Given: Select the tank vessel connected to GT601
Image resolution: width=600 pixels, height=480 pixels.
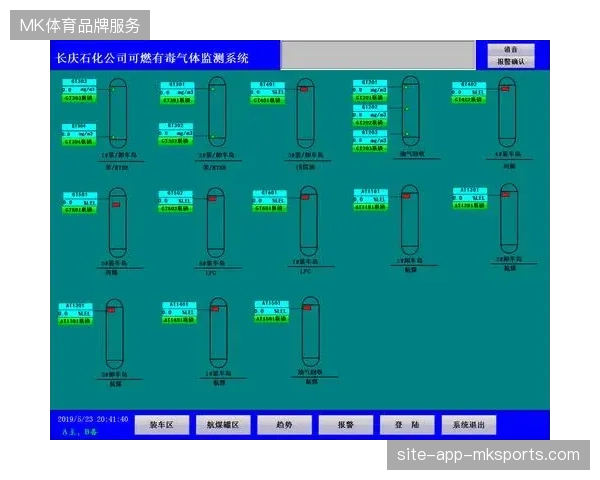Looking at the screenshot, I should [x=309, y=221].
